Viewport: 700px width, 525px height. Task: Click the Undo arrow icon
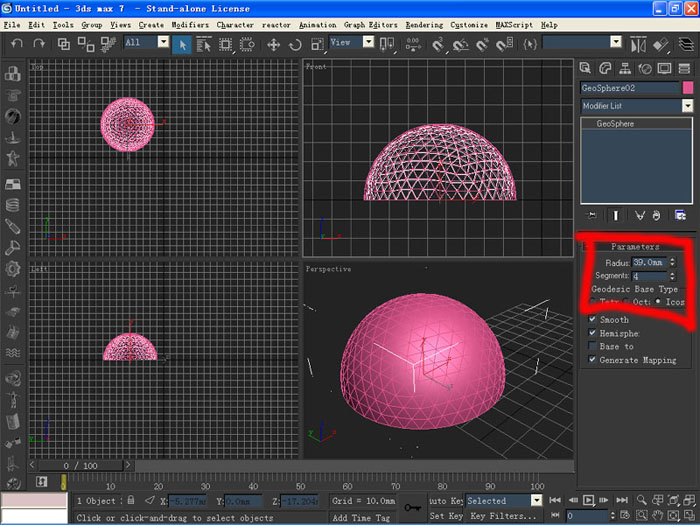(x=17, y=43)
